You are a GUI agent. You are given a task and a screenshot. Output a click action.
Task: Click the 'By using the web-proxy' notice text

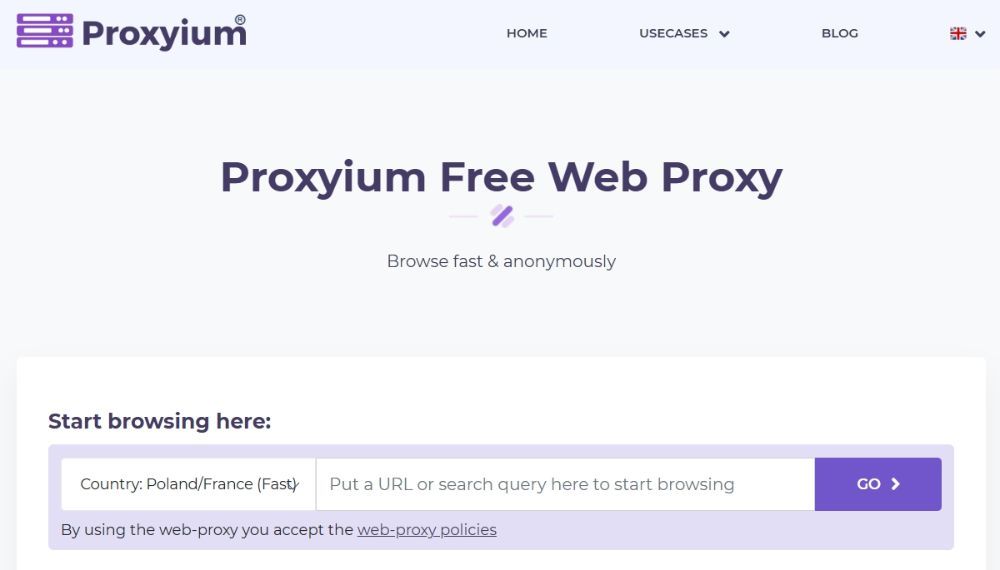click(x=207, y=530)
